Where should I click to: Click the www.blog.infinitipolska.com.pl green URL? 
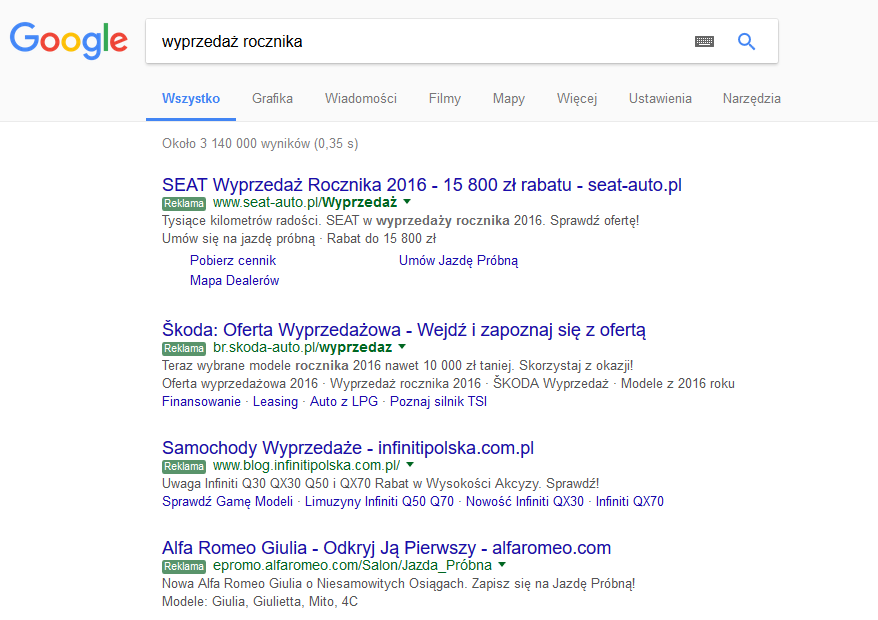(306, 465)
